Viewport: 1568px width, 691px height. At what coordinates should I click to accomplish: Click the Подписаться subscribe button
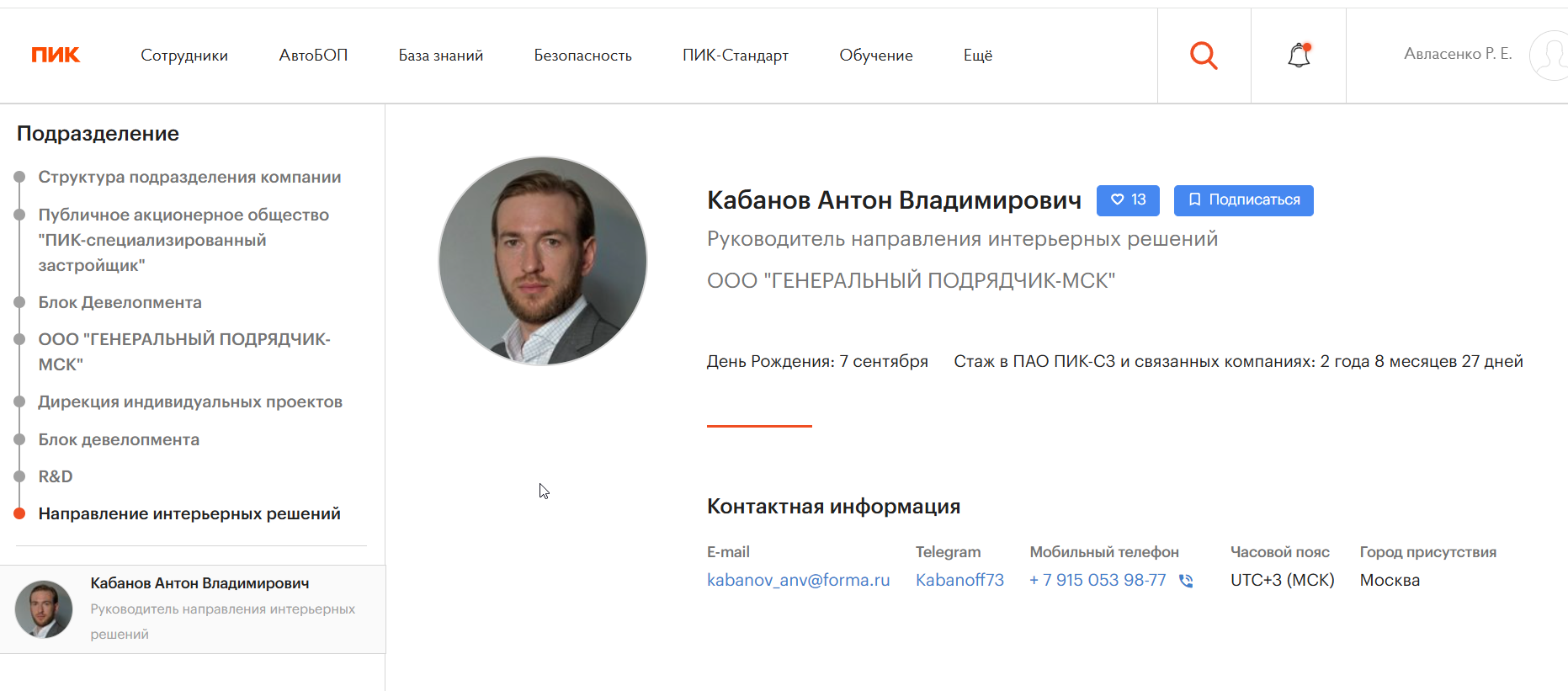click(1243, 200)
